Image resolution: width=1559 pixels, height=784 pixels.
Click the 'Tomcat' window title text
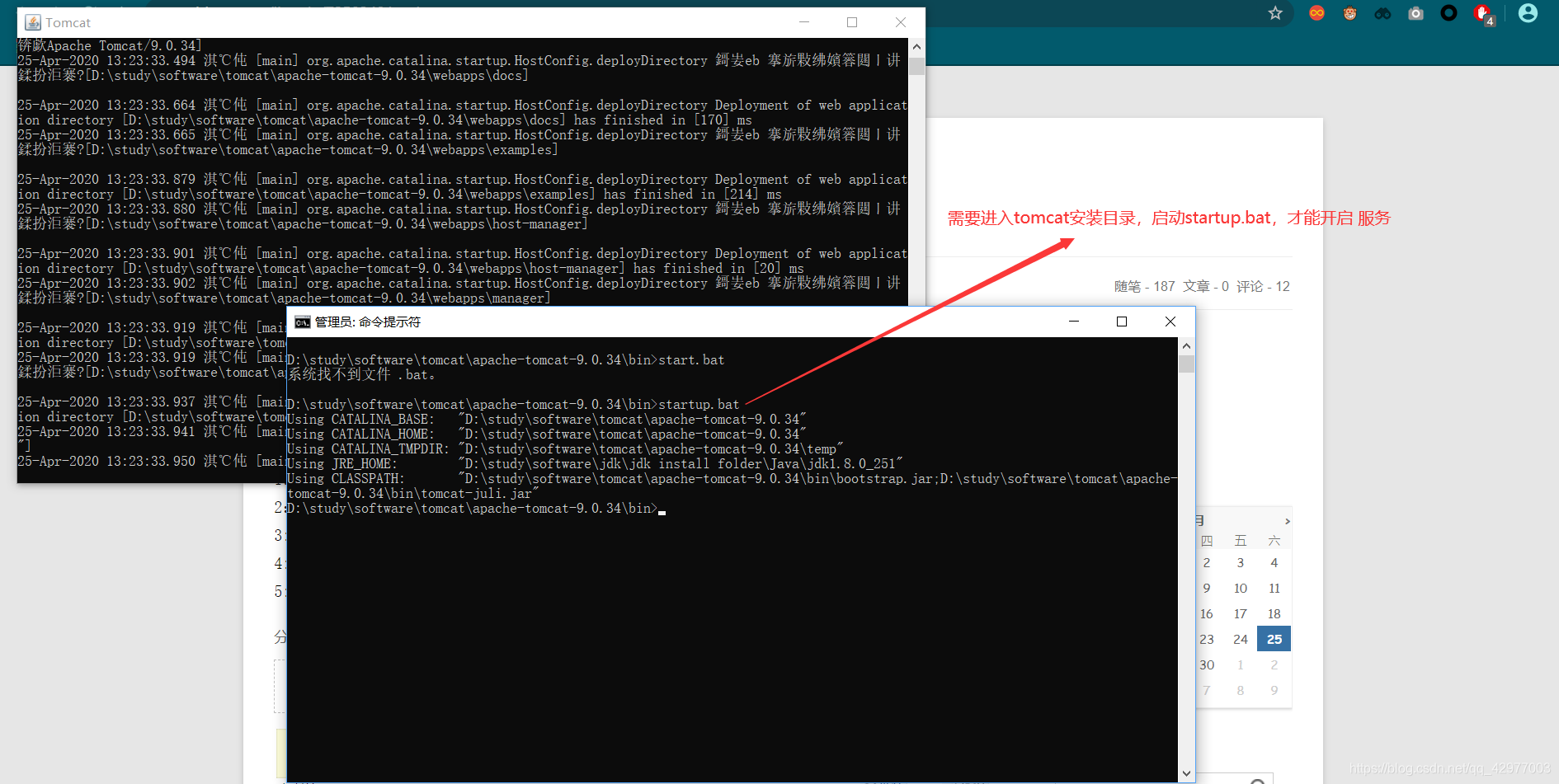[68, 22]
